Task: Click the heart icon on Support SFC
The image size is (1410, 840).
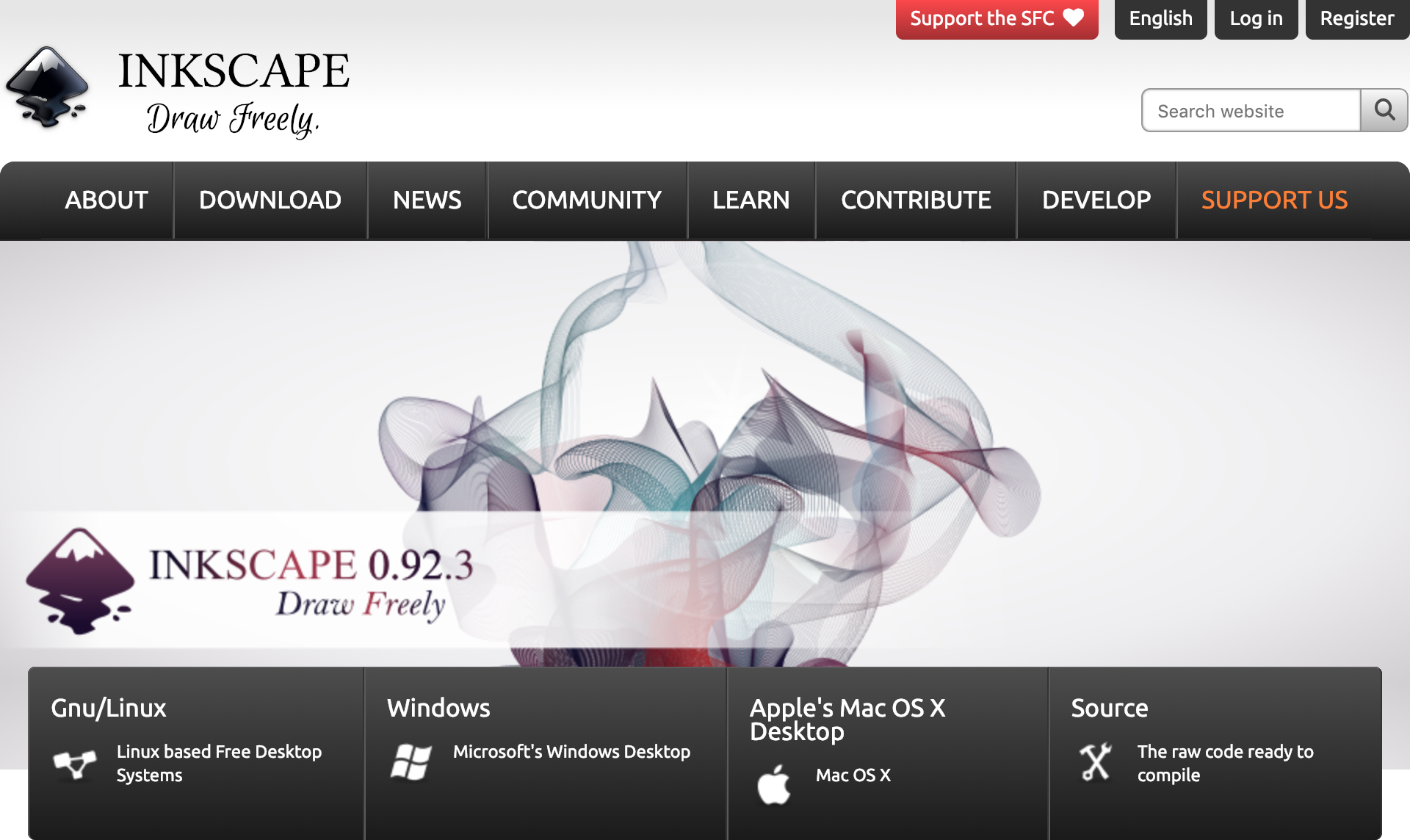Action: [x=1074, y=18]
